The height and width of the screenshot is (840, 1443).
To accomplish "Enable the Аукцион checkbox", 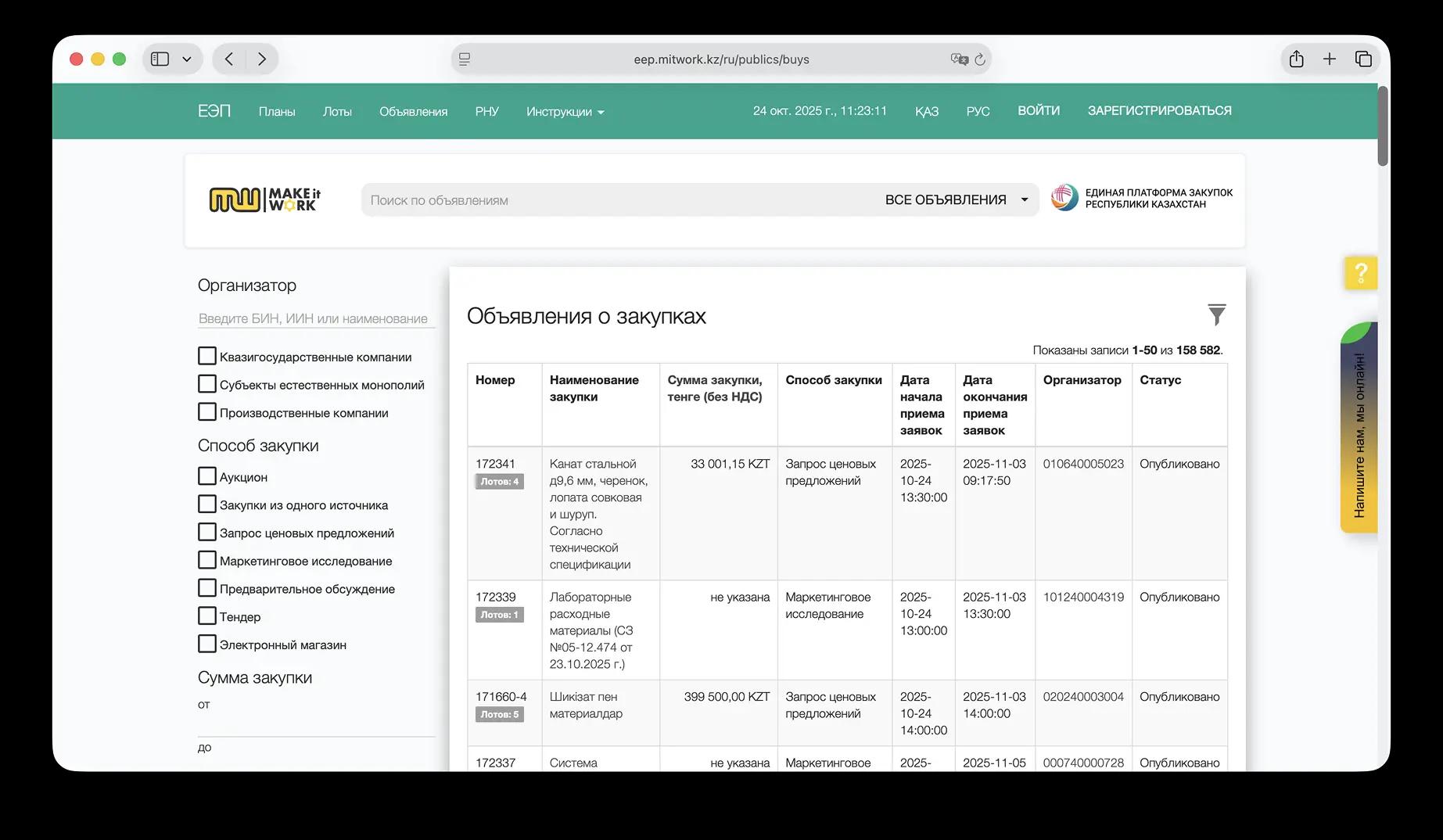I will tap(207, 476).
